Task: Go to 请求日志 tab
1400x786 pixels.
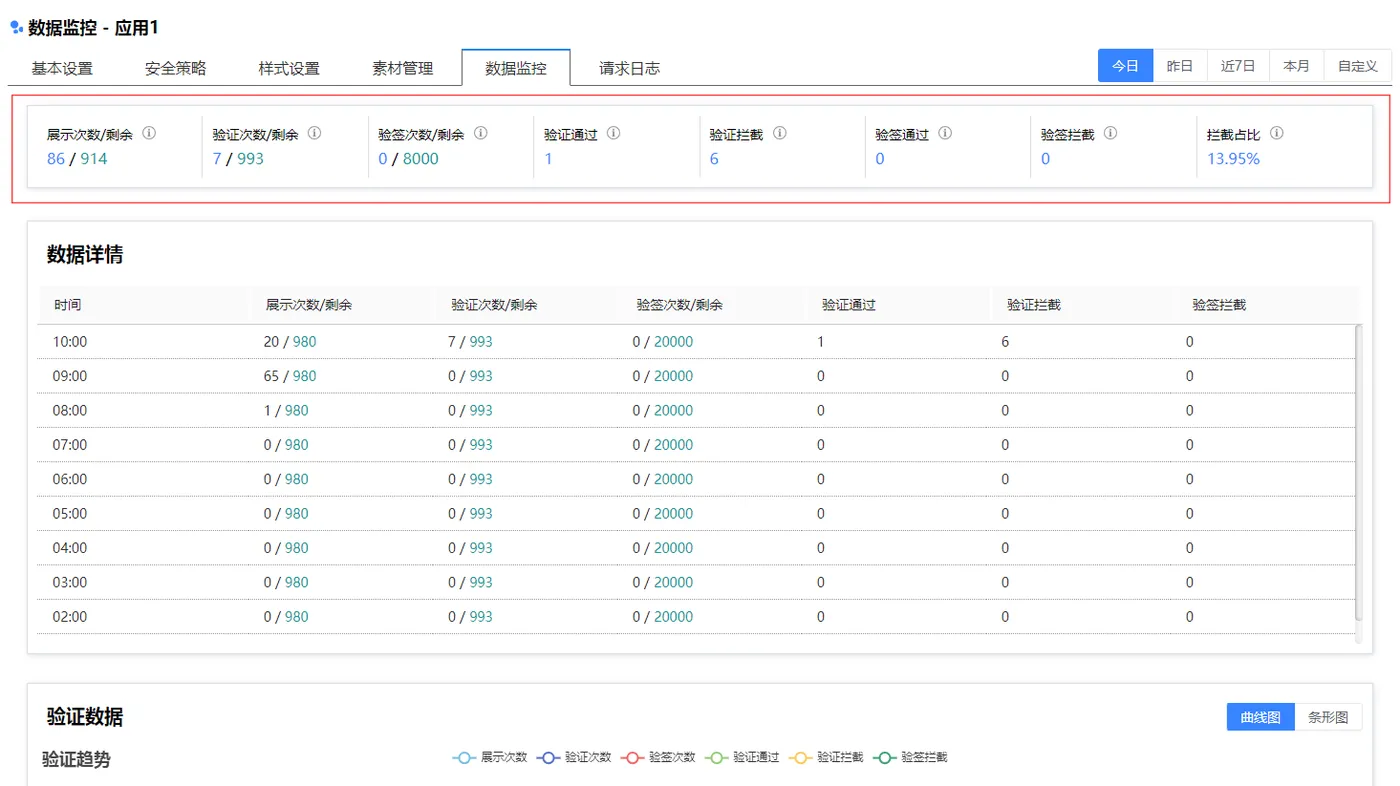Action: point(629,68)
